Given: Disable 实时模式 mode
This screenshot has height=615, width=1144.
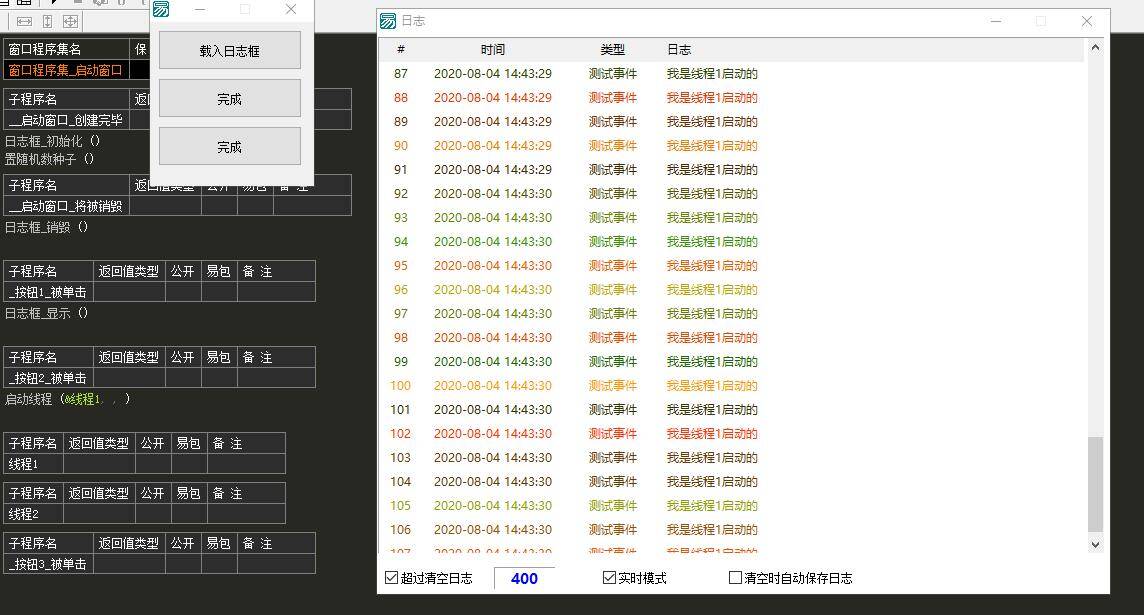Looking at the screenshot, I should tap(608, 577).
